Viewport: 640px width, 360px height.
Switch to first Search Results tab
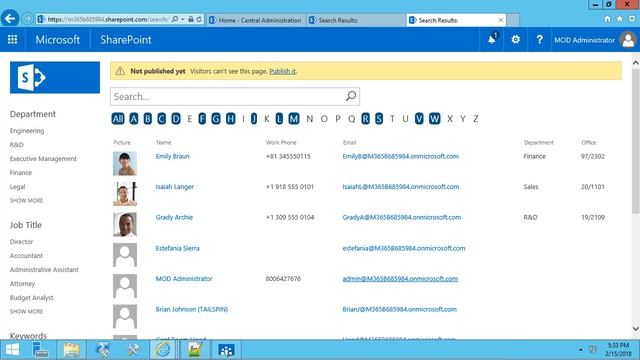[x=356, y=20]
